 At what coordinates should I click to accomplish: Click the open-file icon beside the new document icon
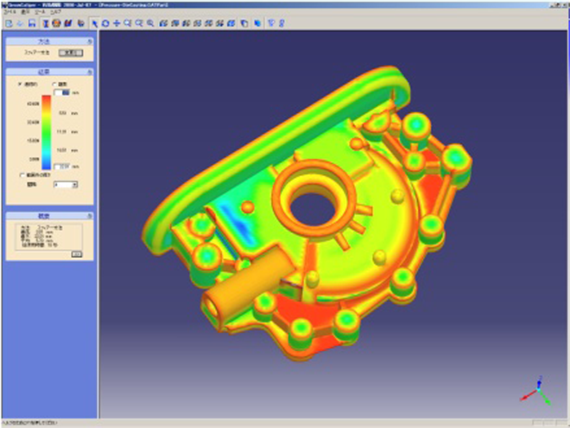coord(20,23)
